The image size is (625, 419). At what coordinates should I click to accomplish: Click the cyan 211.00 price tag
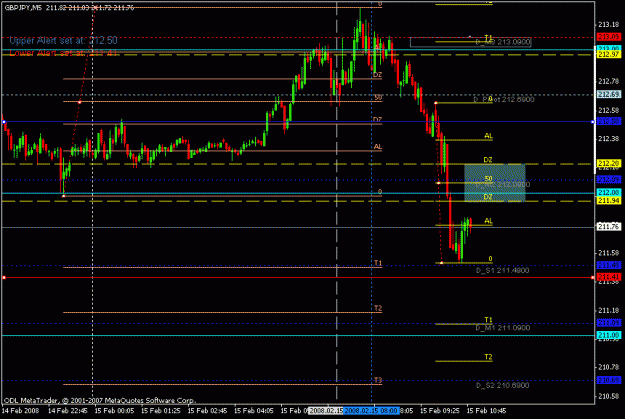coord(608,335)
